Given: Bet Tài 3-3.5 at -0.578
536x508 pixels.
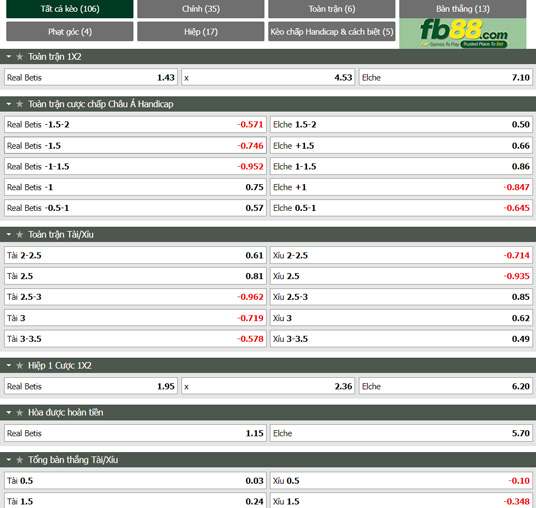Looking at the screenshot, I should 135,339.
